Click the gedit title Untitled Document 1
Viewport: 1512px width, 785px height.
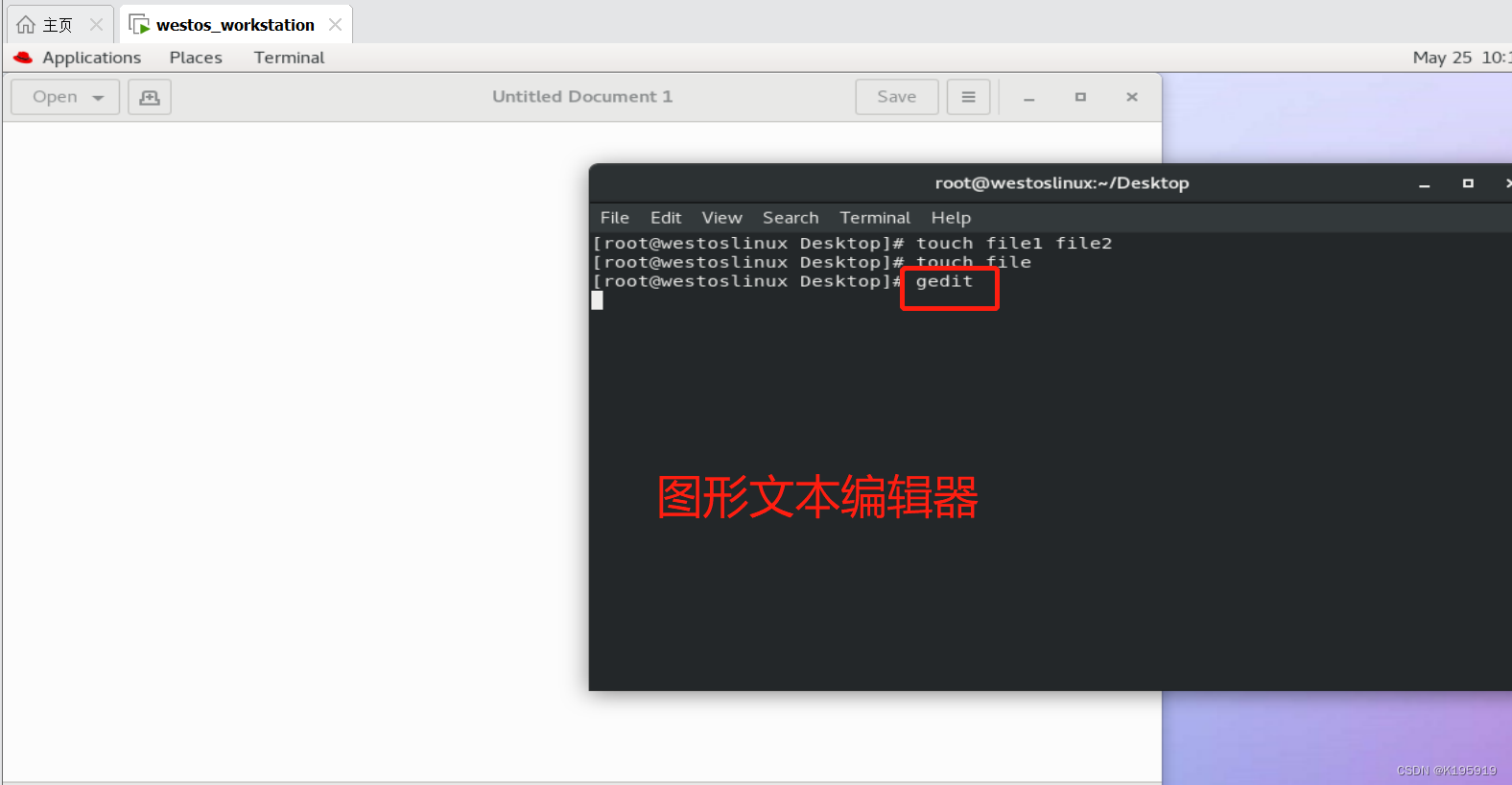582,97
